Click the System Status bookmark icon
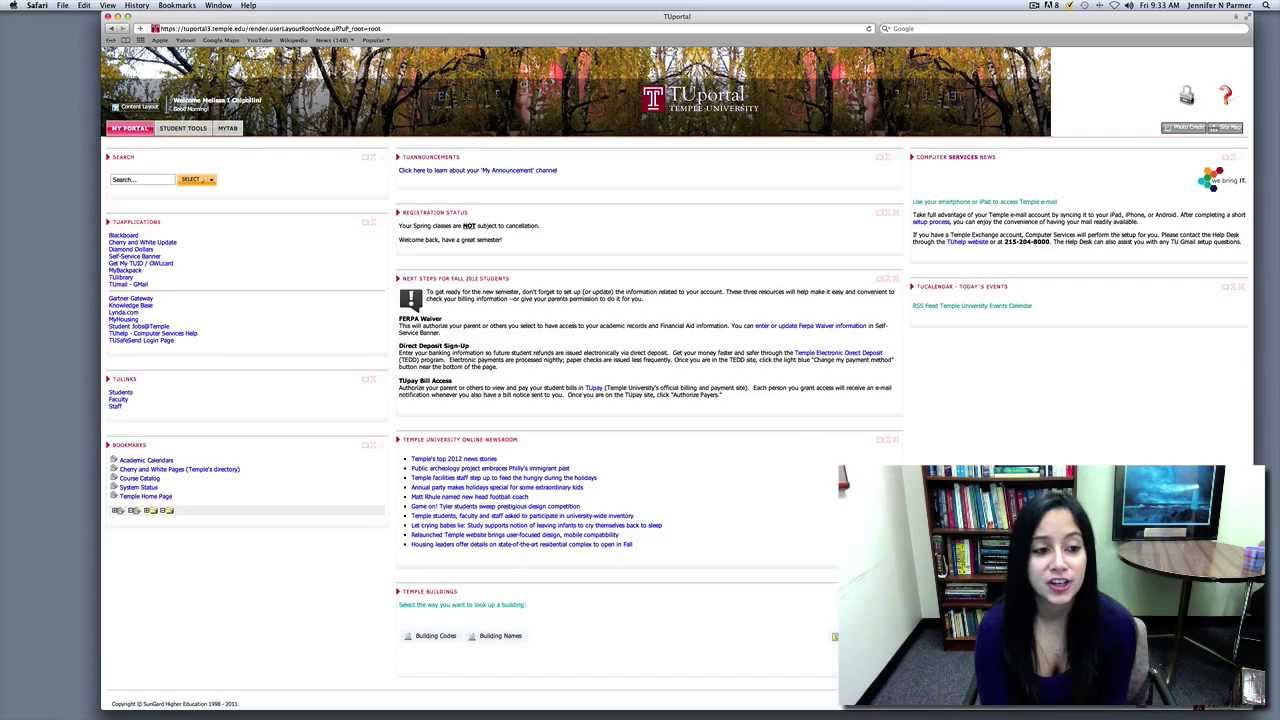 [x=114, y=487]
